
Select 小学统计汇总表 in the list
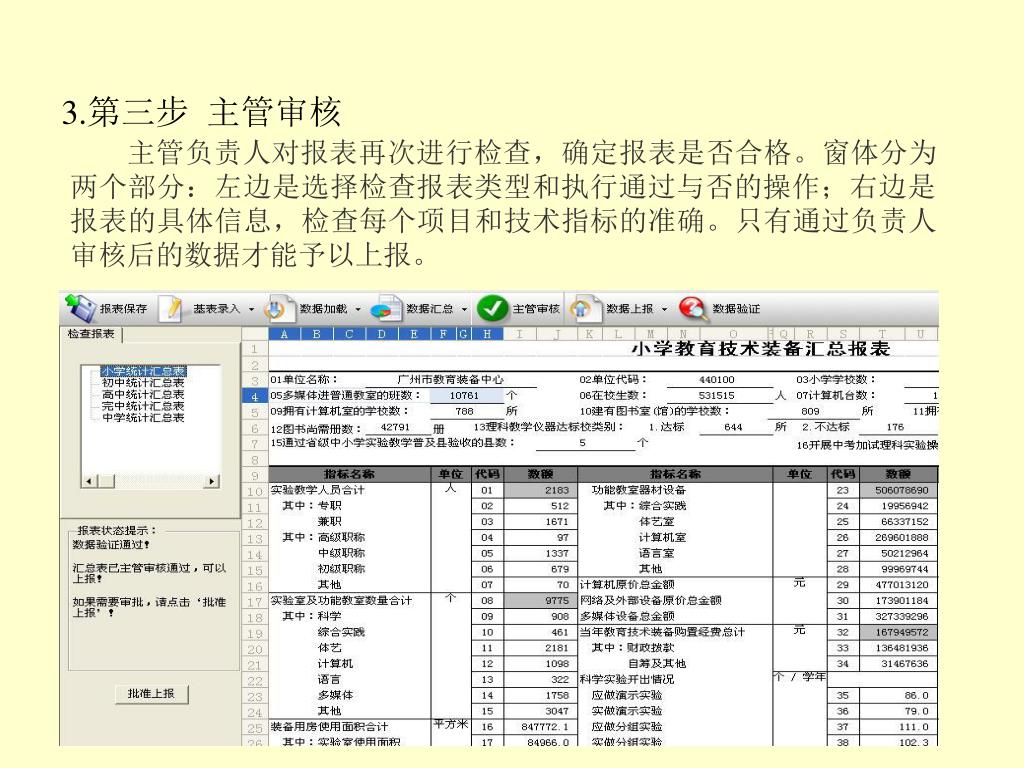coord(143,371)
